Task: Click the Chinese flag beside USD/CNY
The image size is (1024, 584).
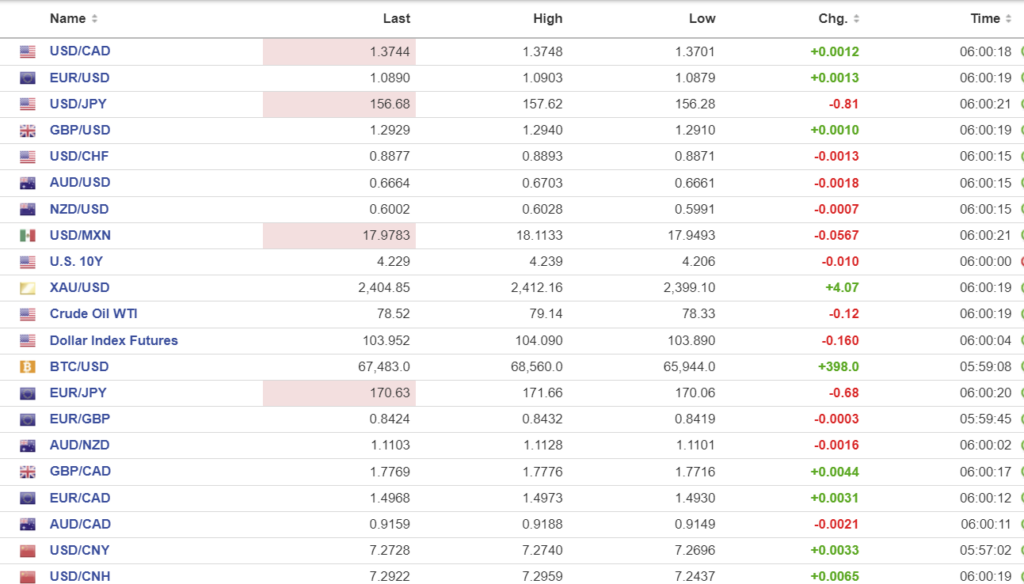Action: [x=28, y=551]
